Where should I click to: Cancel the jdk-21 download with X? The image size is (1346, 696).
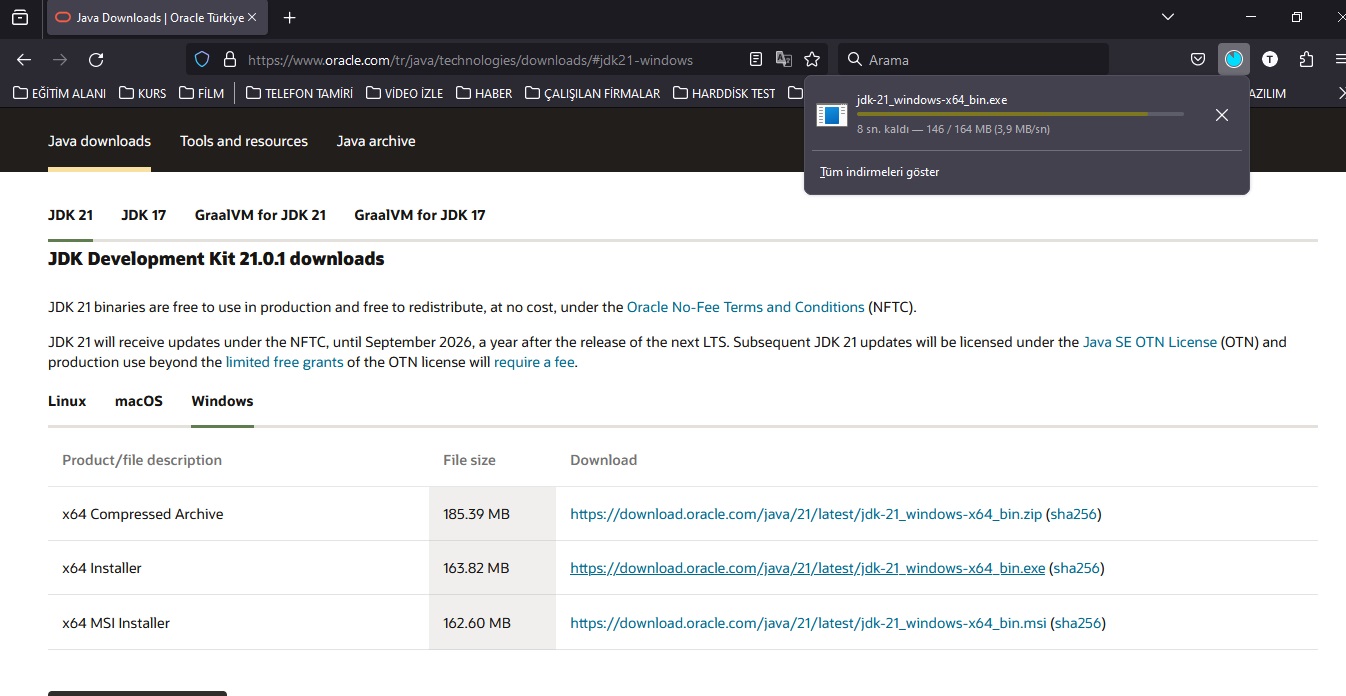[1221, 115]
